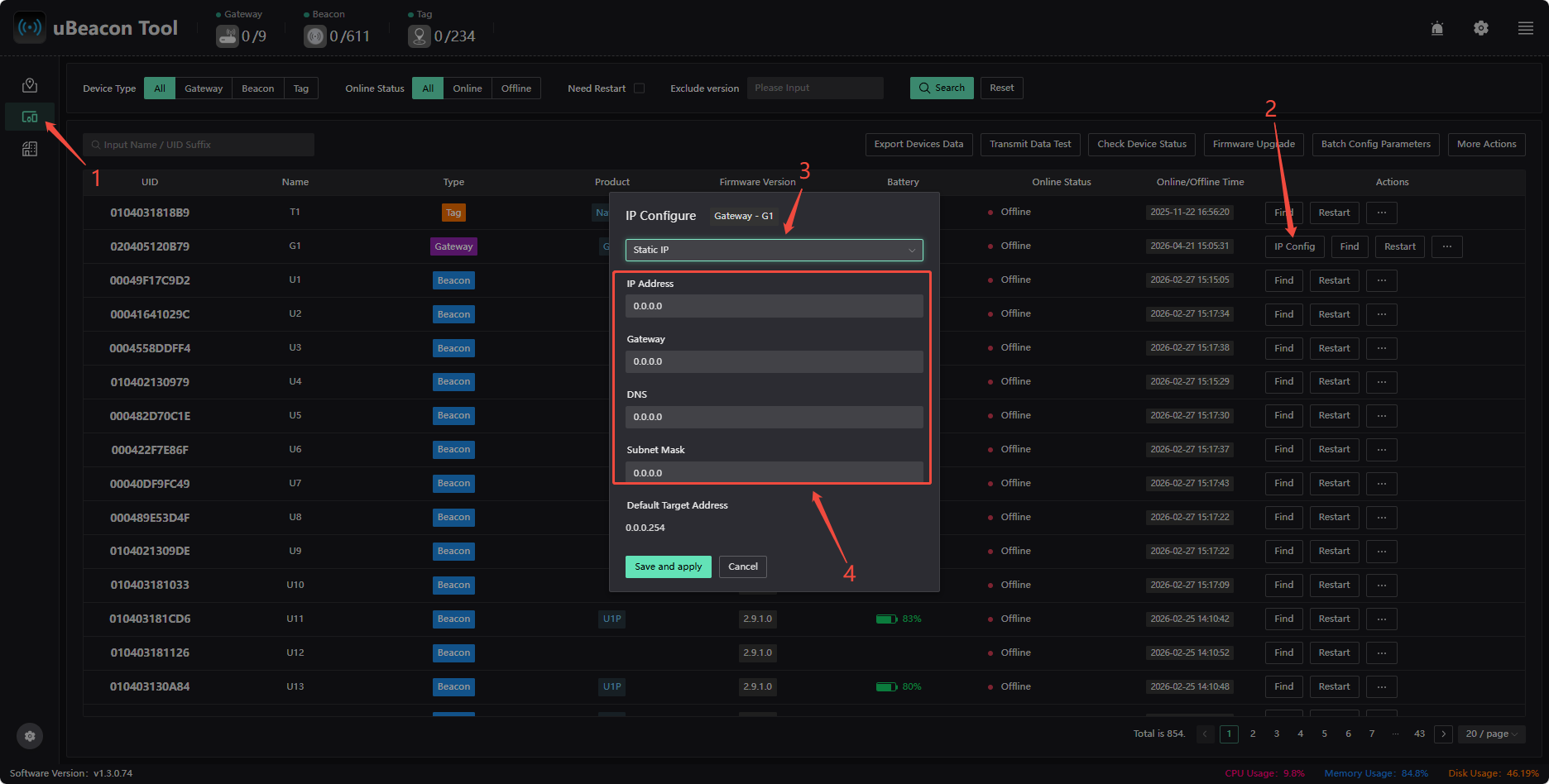The image size is (1549, 784).
Task: Click the uBeacon Tool logo icon
Action: [x=31, y=28]
